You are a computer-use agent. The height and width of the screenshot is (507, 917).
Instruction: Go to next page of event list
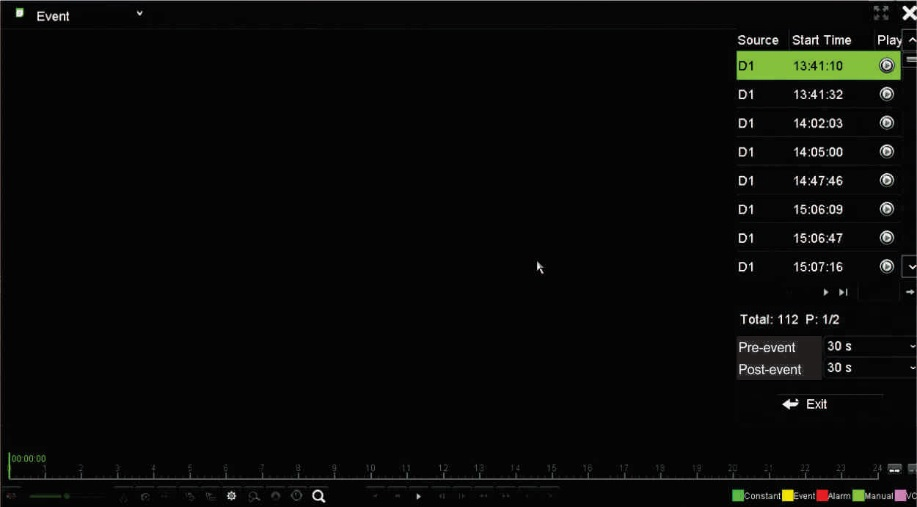point(826,292)
